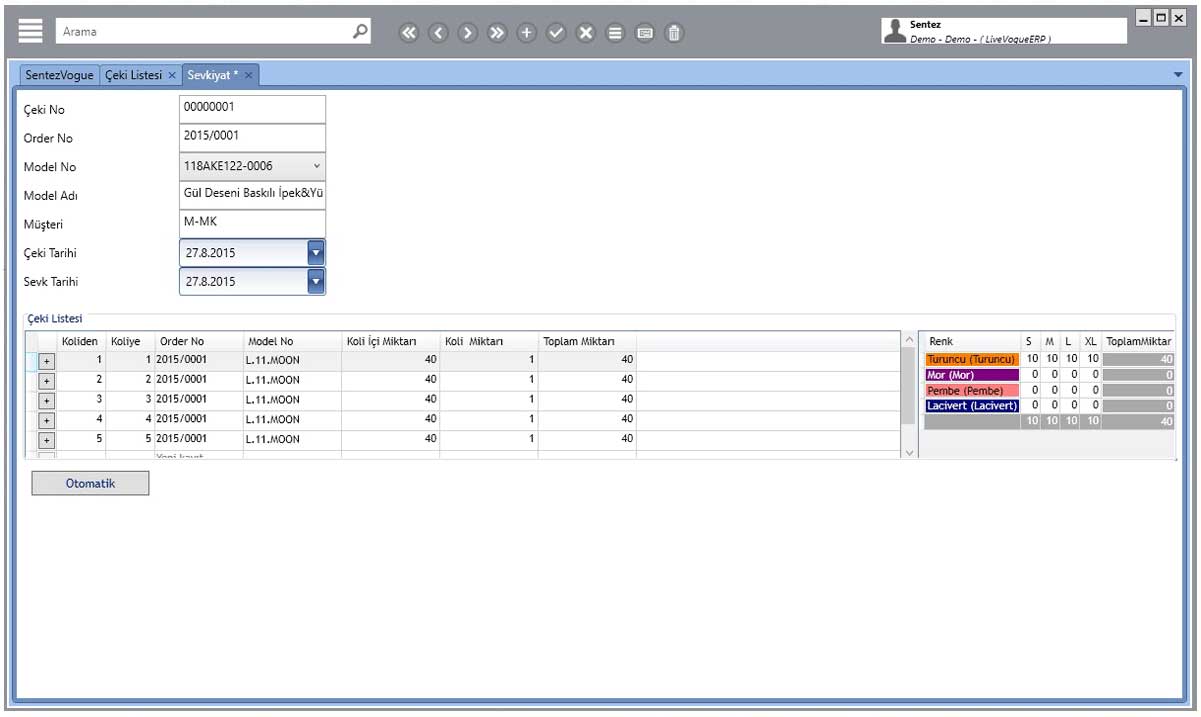Go to the first record
1201x717 pixels.
(x=409, y=32)
